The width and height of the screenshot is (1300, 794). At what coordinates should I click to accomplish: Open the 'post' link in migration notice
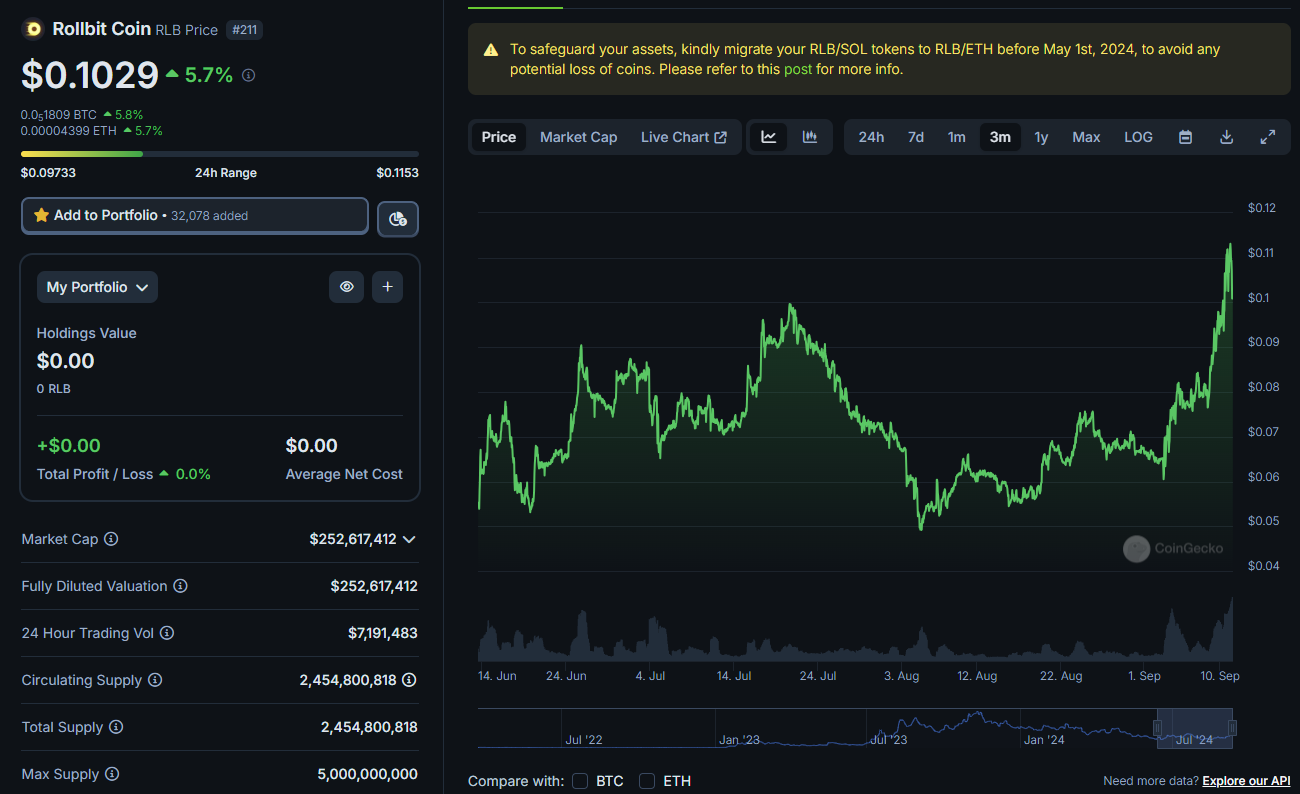coord(798,69)
